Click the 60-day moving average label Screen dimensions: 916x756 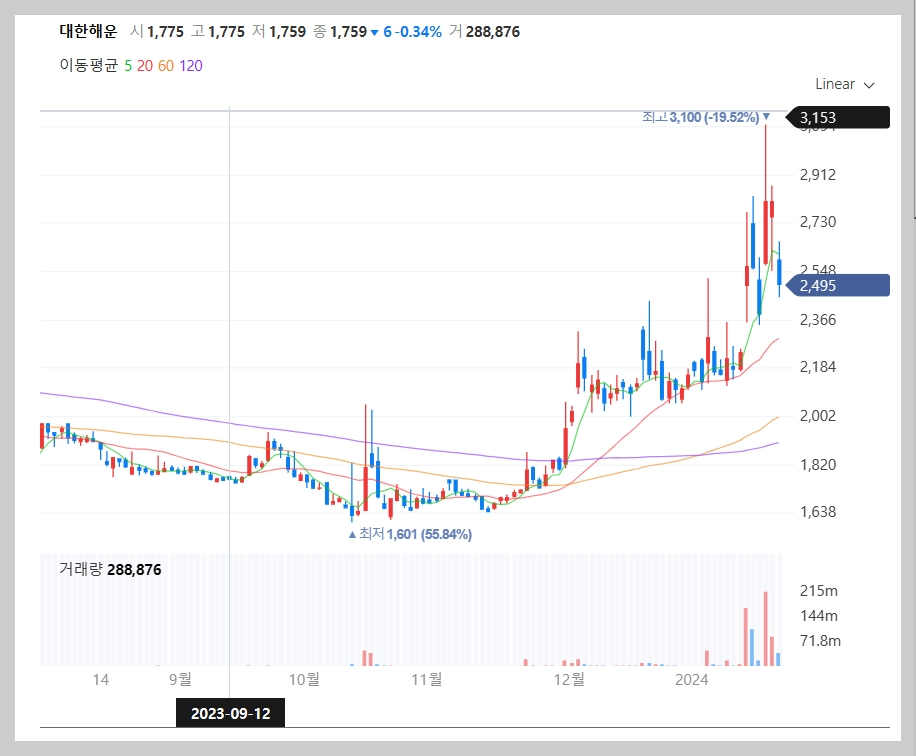pyautogui.click(x=166, y=65)
